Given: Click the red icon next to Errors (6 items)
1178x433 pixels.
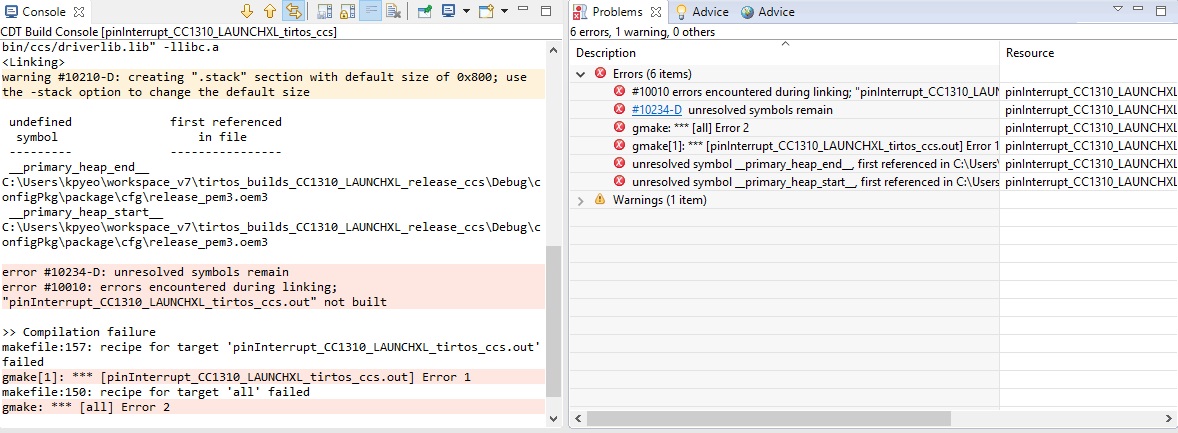Looking at the screenshot, I should (600, 74).
